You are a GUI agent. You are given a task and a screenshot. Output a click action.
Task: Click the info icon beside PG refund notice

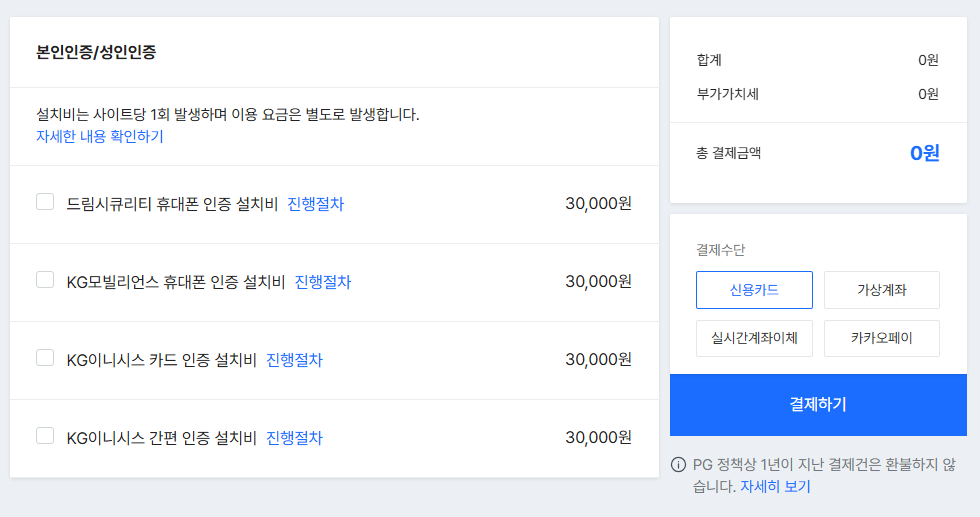tap(678, 465)
